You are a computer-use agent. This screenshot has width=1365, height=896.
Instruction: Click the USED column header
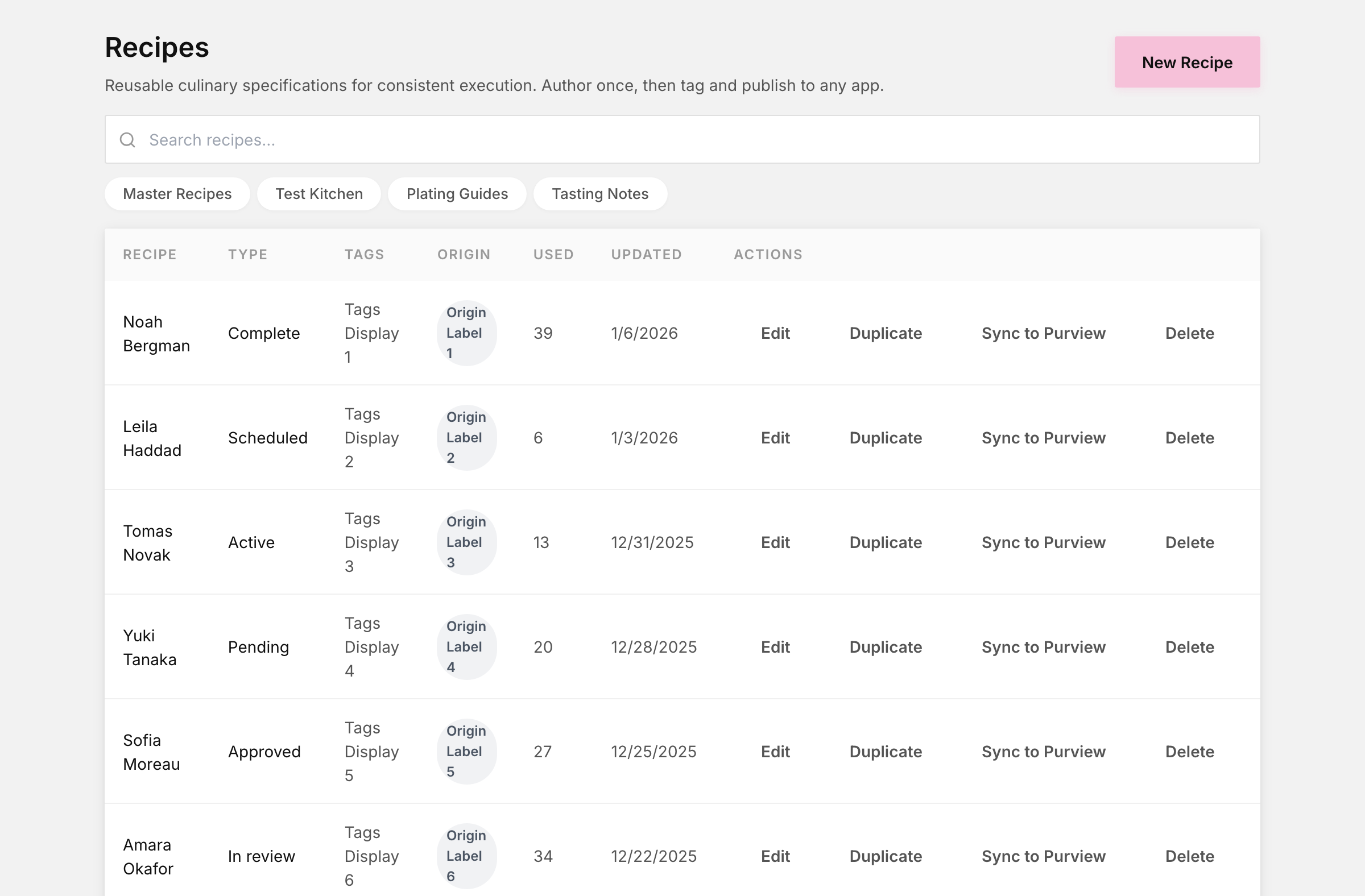coord(553,255)
